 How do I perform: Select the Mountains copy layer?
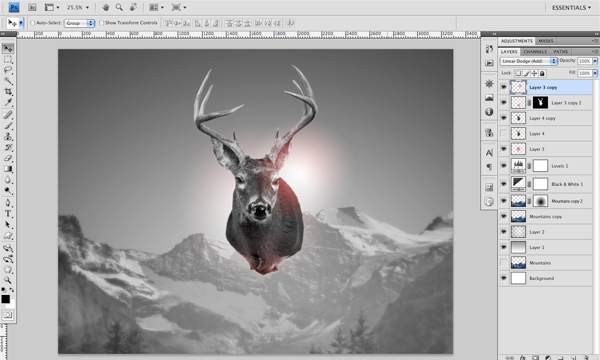tap(546, 217)
